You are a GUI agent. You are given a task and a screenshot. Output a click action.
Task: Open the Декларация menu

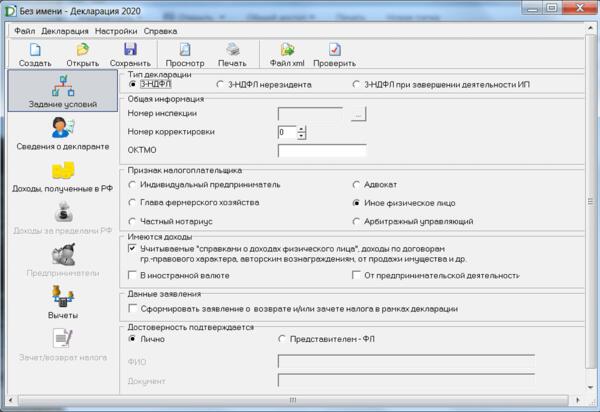tap(65, 31)
